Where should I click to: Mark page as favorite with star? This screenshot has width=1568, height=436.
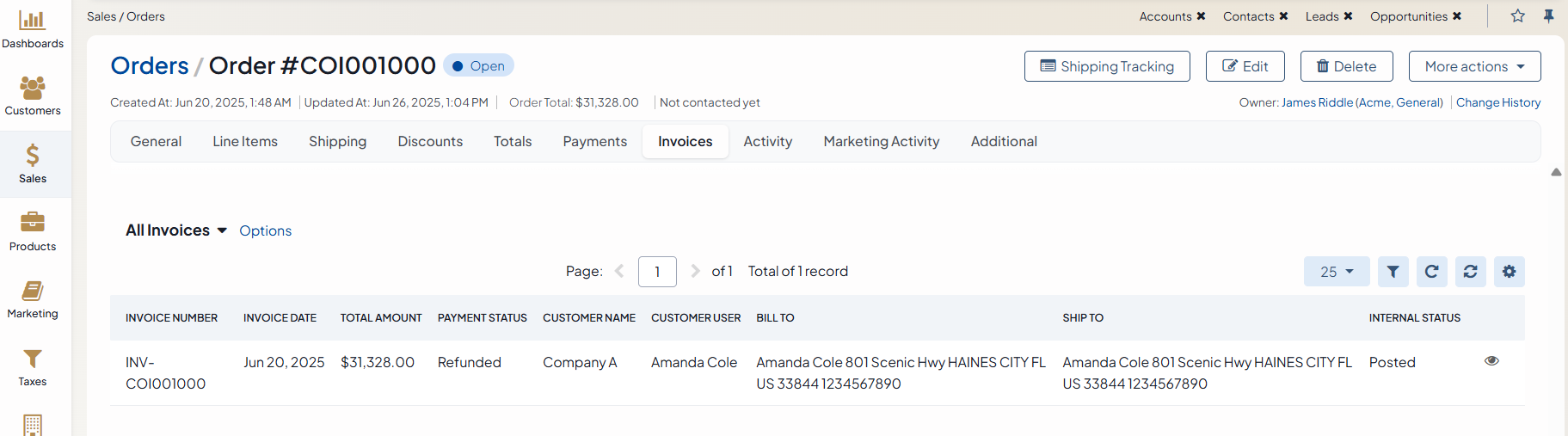(x=1518, y=16)
